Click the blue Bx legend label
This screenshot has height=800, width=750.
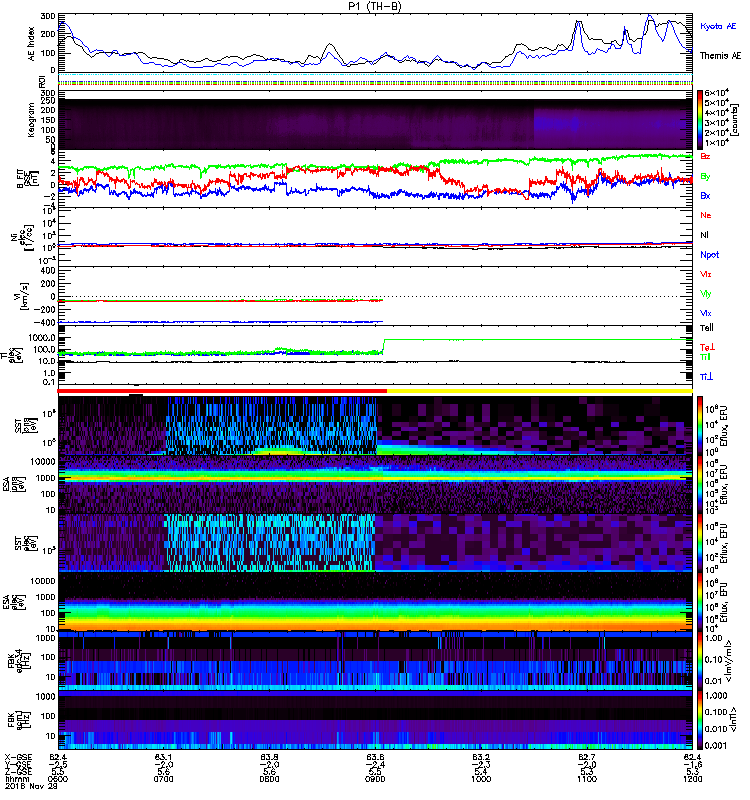tap(705, 195)
